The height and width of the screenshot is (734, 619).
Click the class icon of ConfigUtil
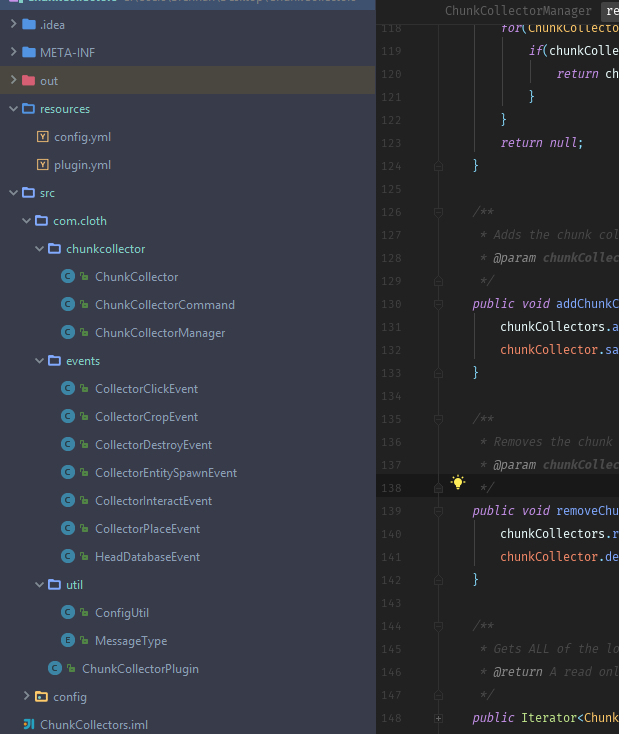(68, 612)
